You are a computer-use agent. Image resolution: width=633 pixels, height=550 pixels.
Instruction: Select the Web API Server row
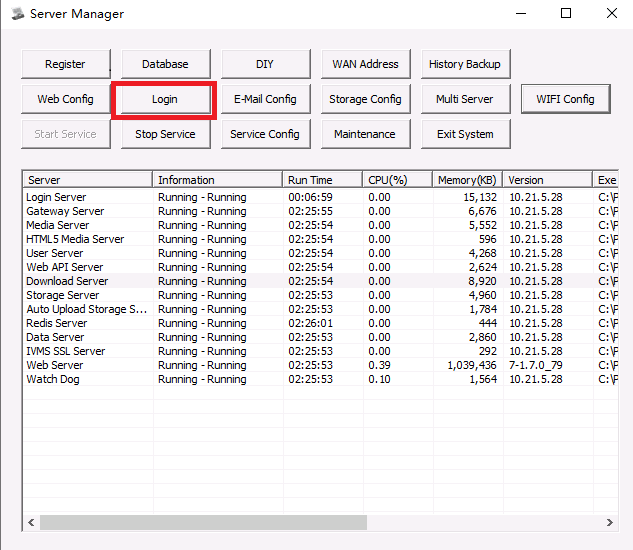coord(321,267)
